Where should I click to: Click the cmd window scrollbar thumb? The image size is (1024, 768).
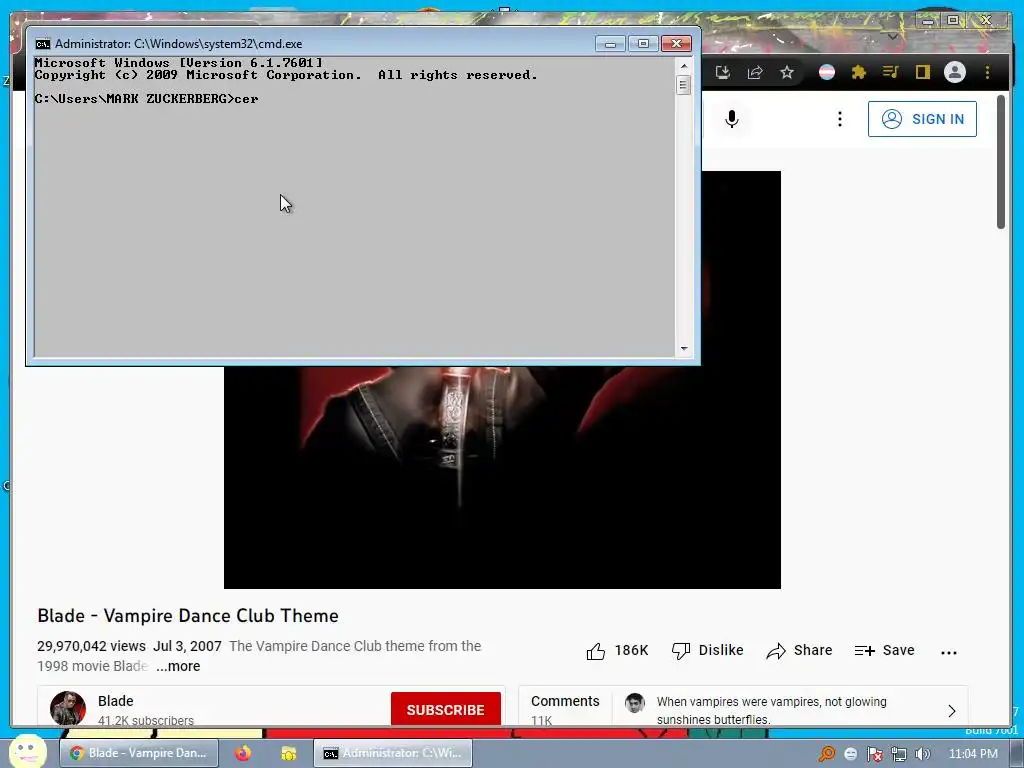click(x=684, y=85)
